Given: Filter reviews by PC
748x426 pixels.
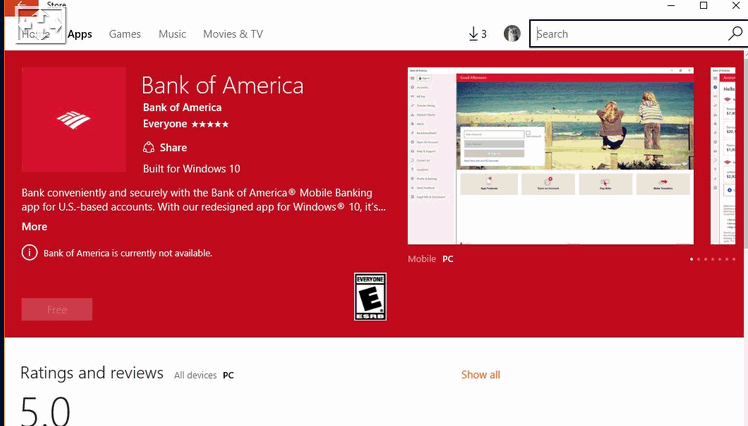Looking at the screenshot, I should [229, 375].
